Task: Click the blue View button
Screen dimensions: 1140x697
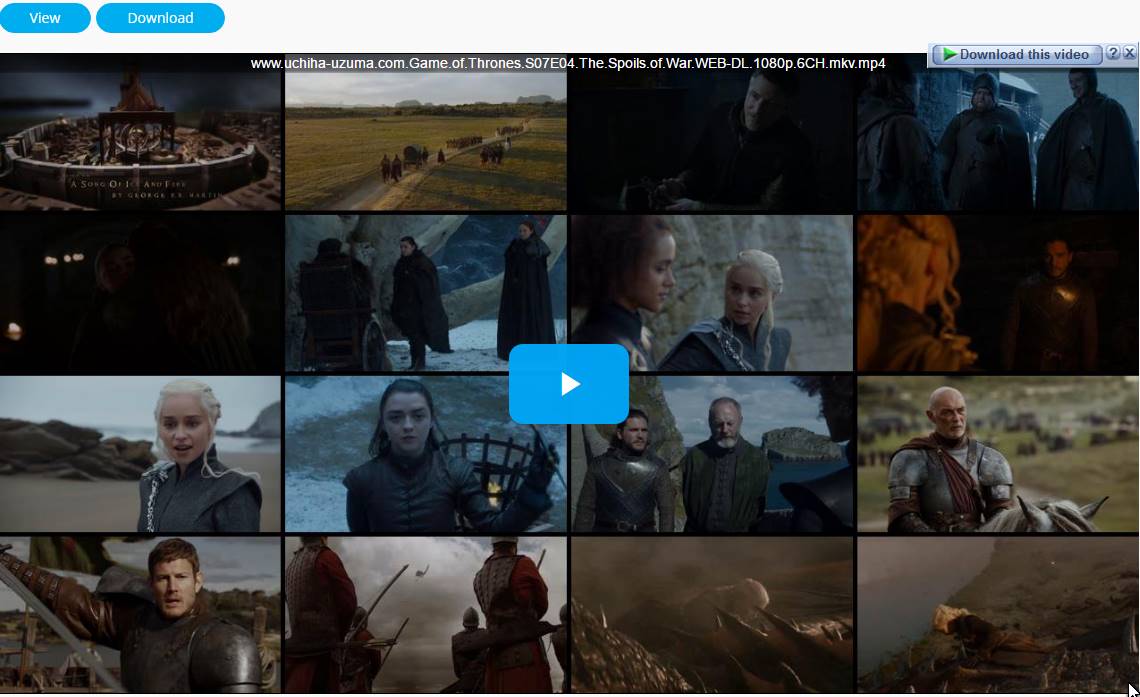Action: [x=44, y=18]
